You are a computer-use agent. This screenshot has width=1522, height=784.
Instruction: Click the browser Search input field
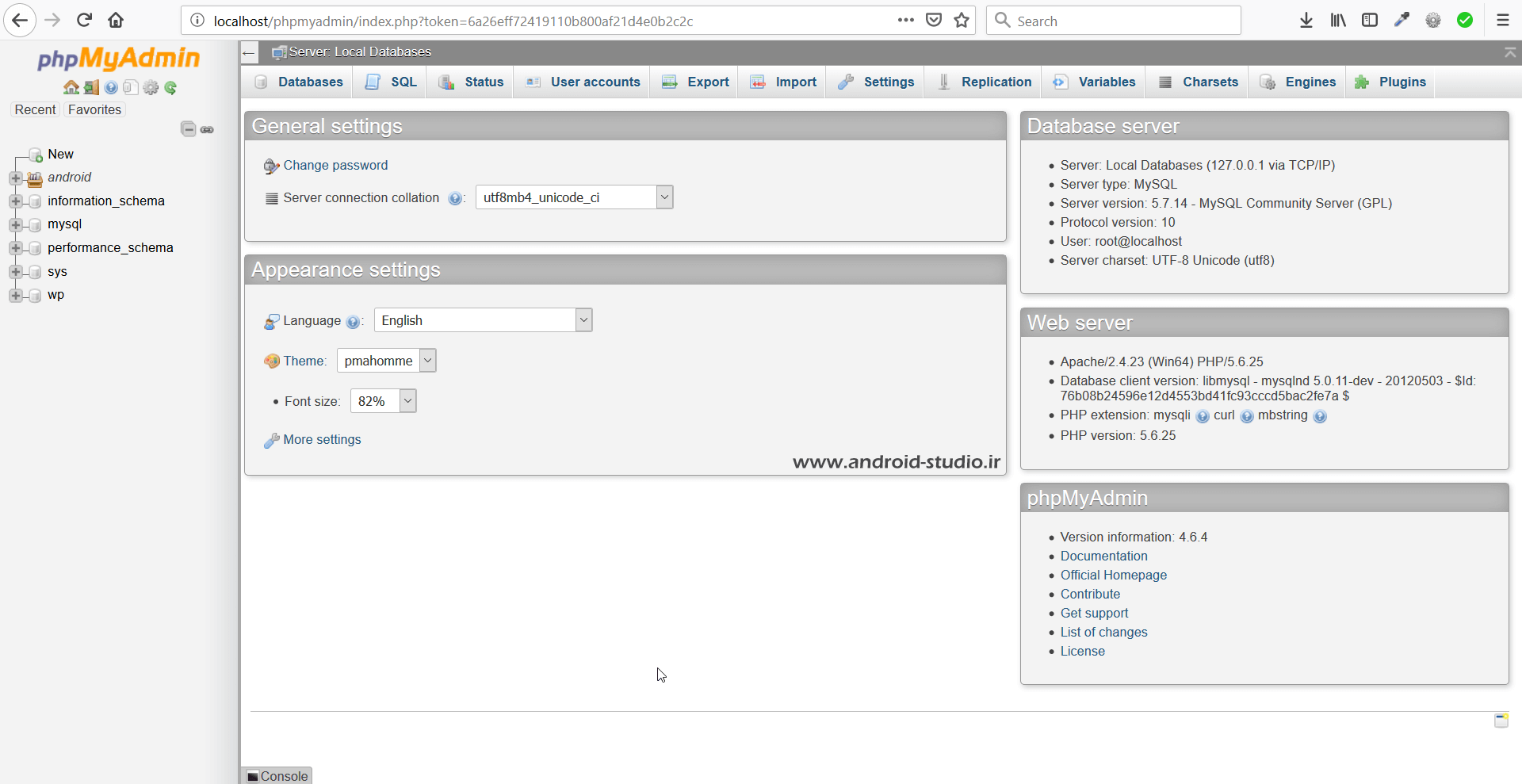point(1114,21)
